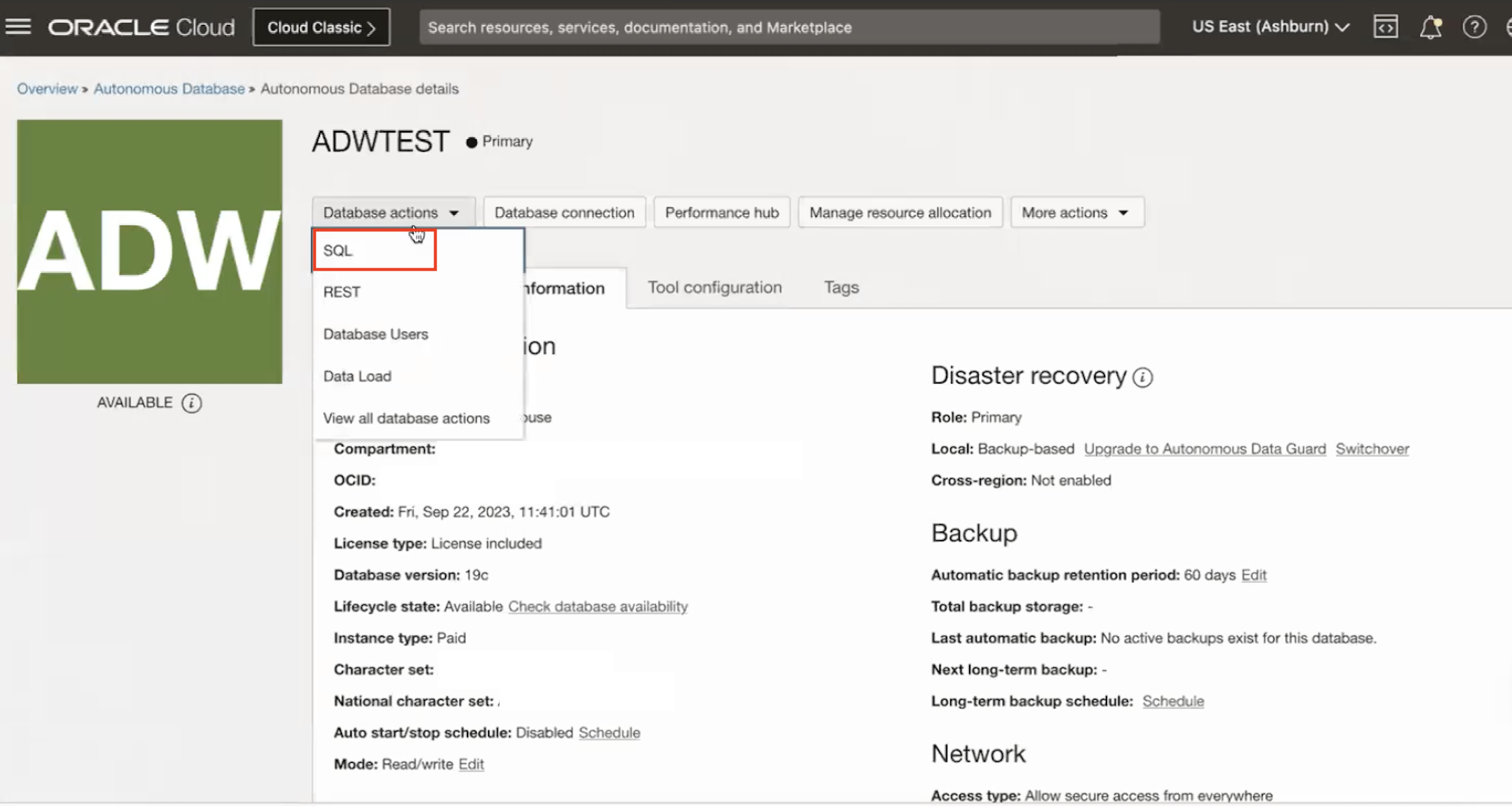The height and width of the screenshot is (806, 1512).
Task: Expand the More actions dropdown
Action: point(1076,212)
